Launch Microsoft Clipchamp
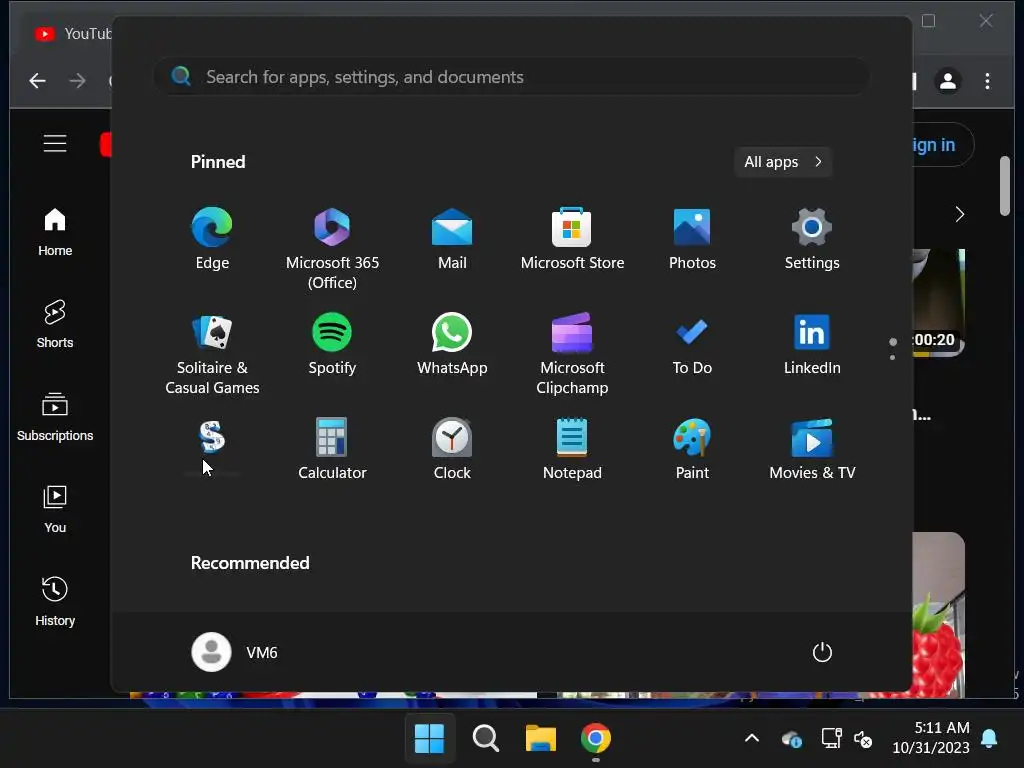 pyautogui.click(x=572, y=353)
